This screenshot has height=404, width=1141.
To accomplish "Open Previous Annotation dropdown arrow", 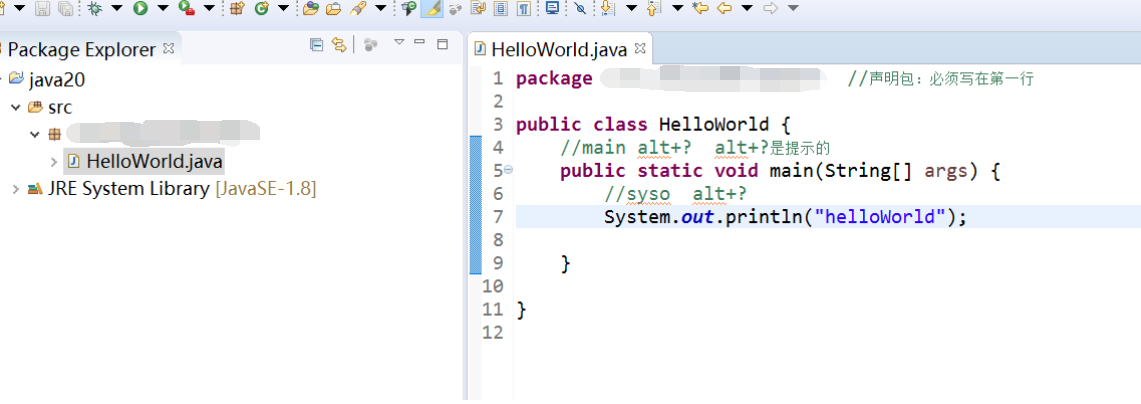I will coord(677,9).
